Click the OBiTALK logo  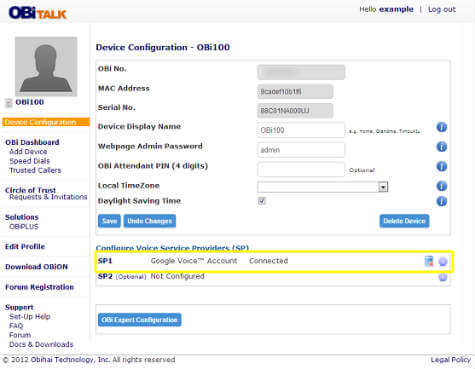pyautogui.click(x=38, y=13)
